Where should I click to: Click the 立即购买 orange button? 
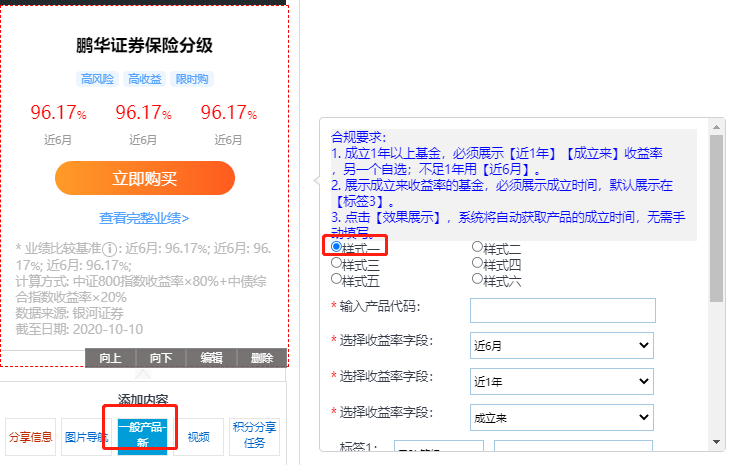click(145, 178)
